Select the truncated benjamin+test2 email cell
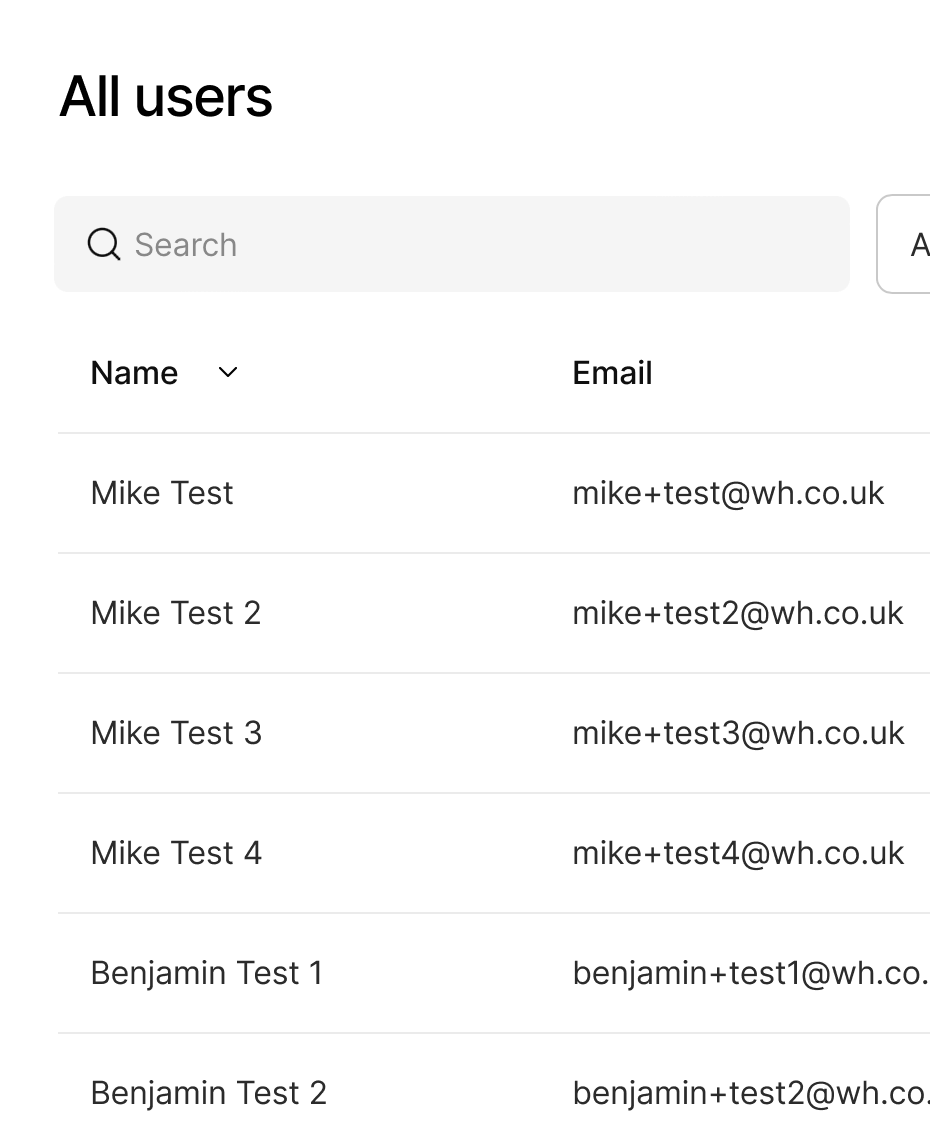 750,1093
